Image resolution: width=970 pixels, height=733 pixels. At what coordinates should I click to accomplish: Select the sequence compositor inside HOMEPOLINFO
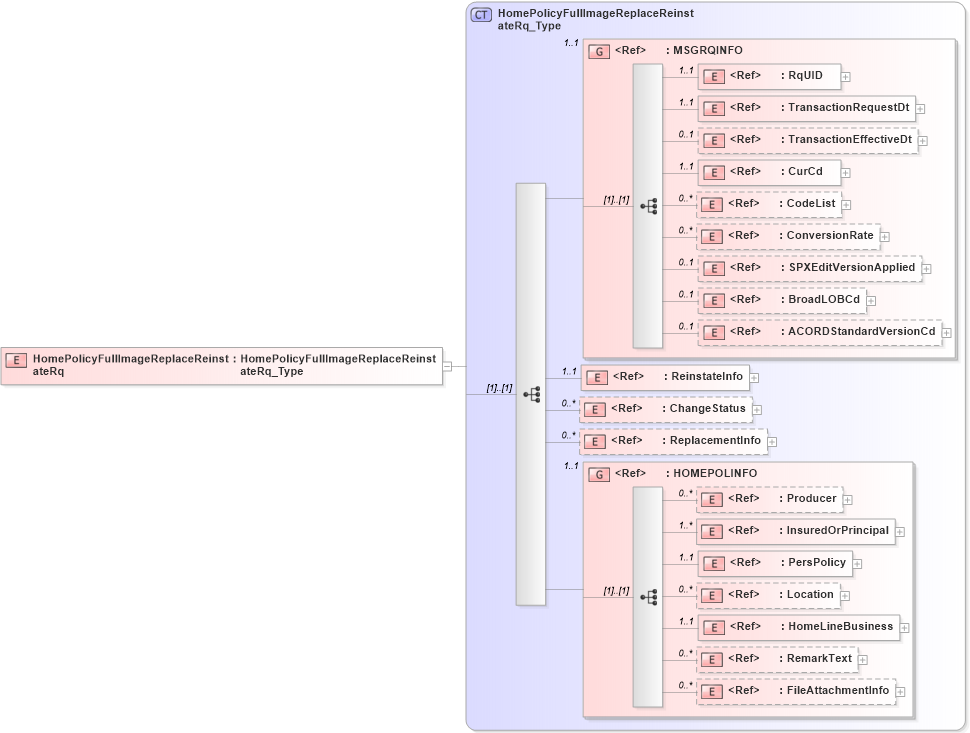point(650,595)
